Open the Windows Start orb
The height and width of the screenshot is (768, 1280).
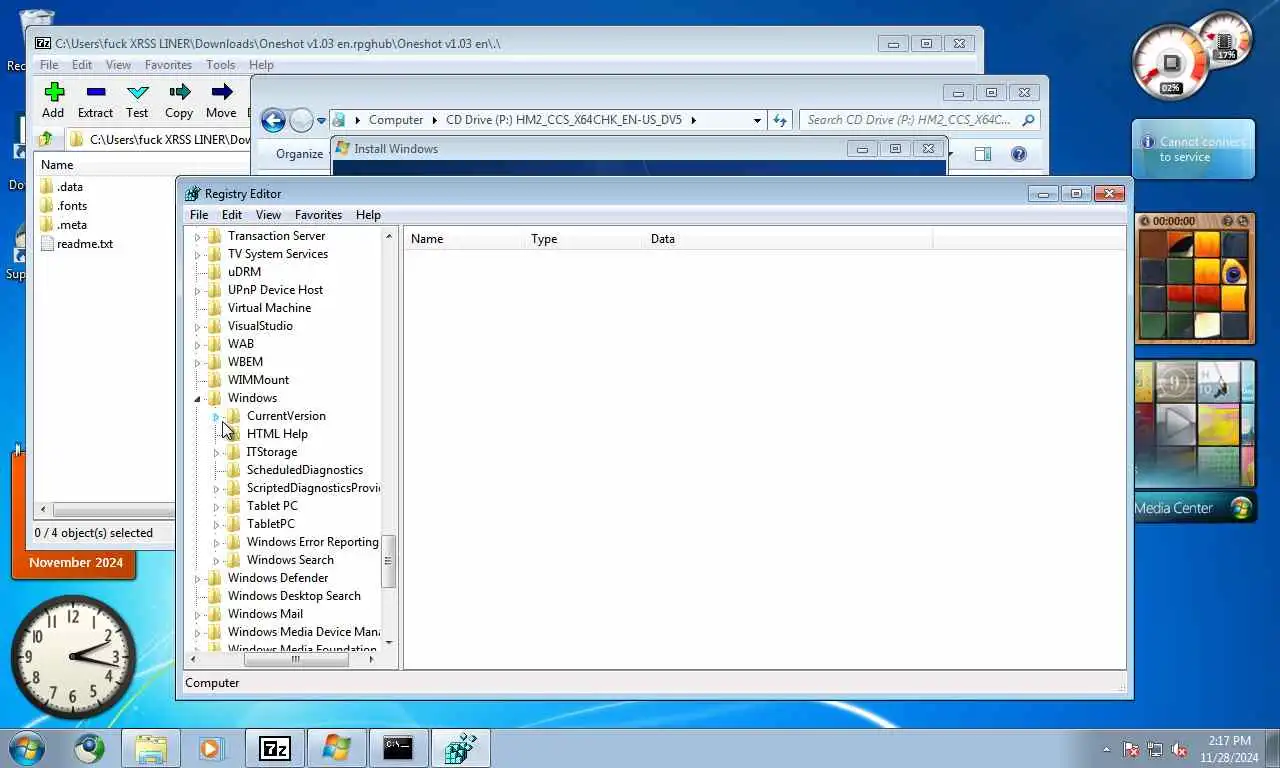coord(27,748)
